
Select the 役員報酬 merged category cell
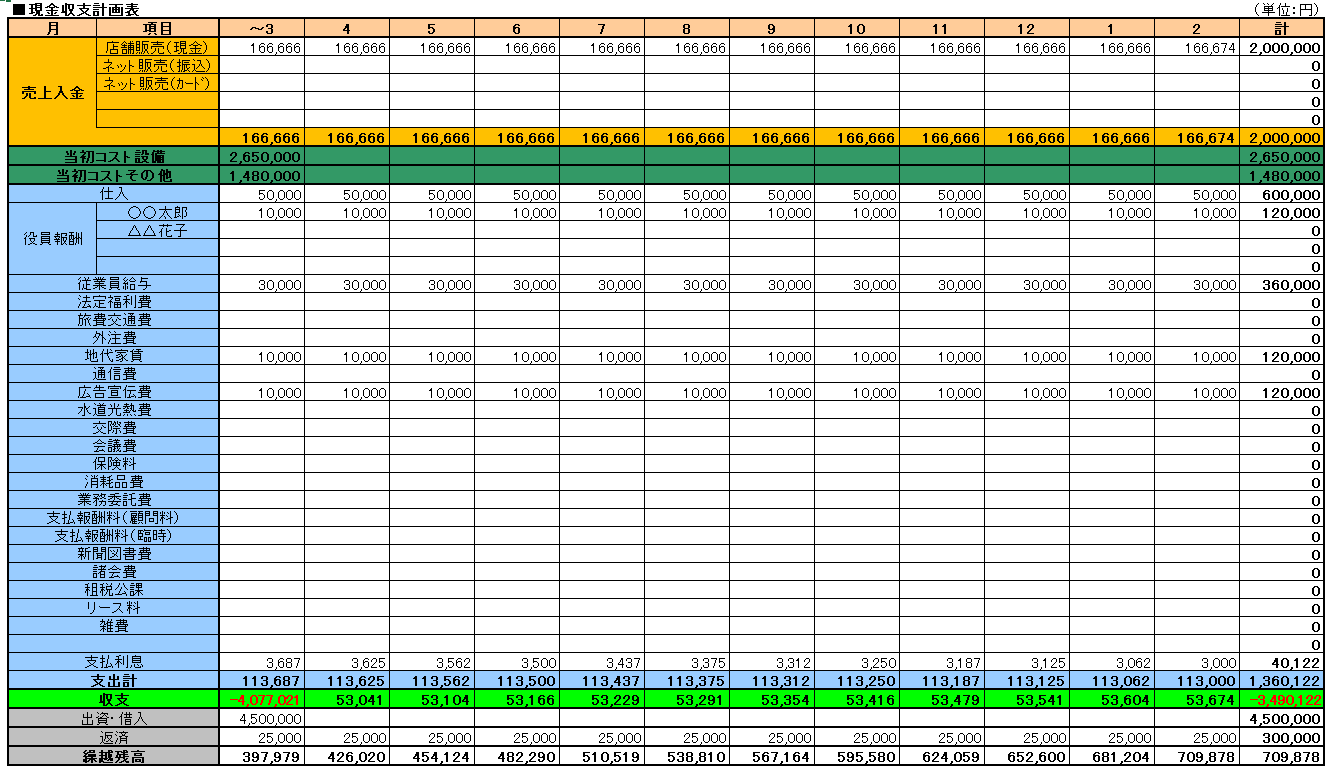(x=52, y=239)
